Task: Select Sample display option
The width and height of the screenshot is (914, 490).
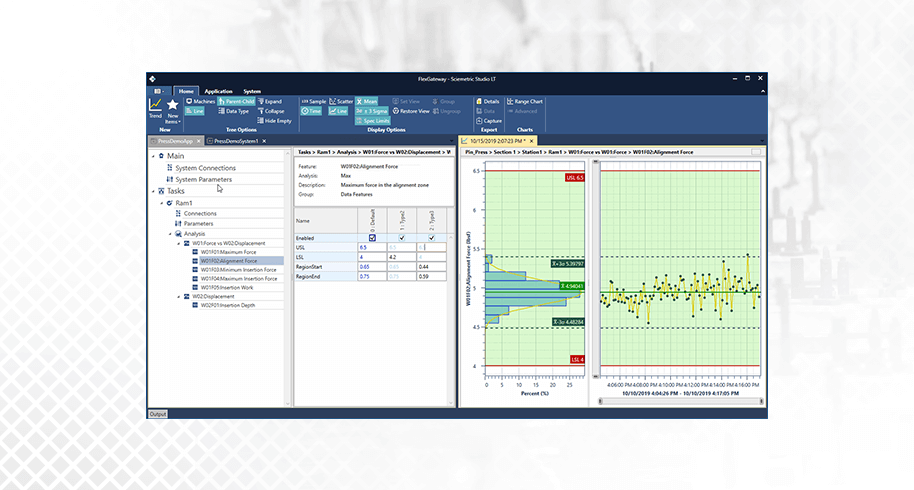Action: [x=314, y=101]
